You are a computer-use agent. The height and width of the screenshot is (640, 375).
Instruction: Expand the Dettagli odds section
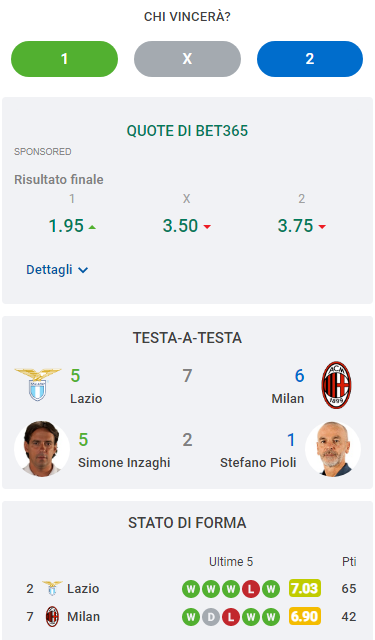(x=57, y=270)
